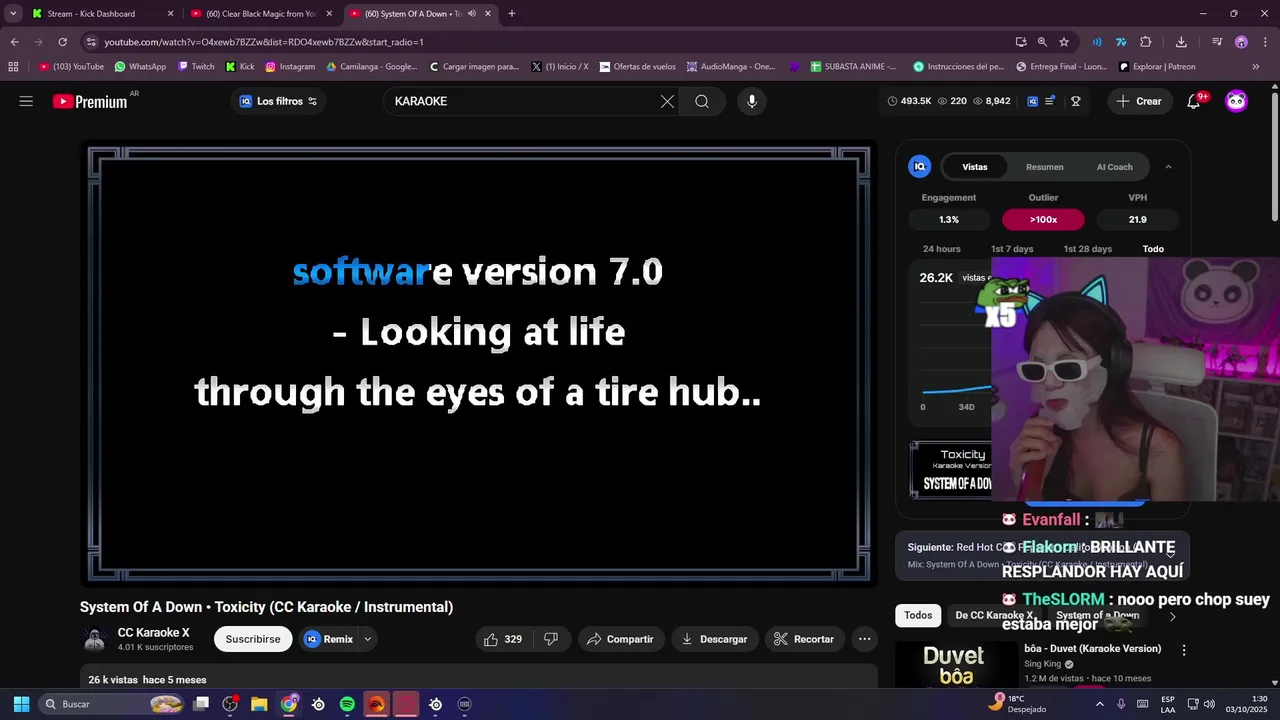Click the Crear create button
Viewport: 1280px width, 720px height.
pos(1139,101)
